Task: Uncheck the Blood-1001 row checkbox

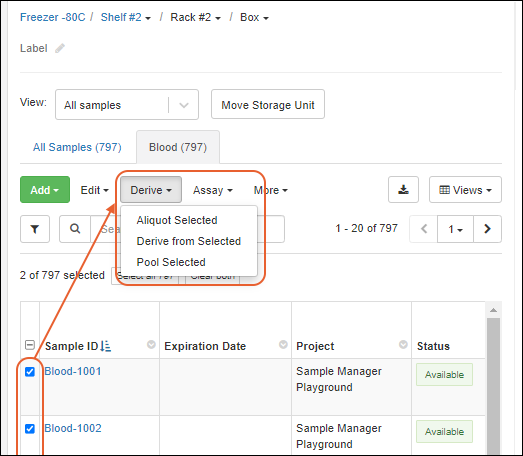Action: [30, 372]
